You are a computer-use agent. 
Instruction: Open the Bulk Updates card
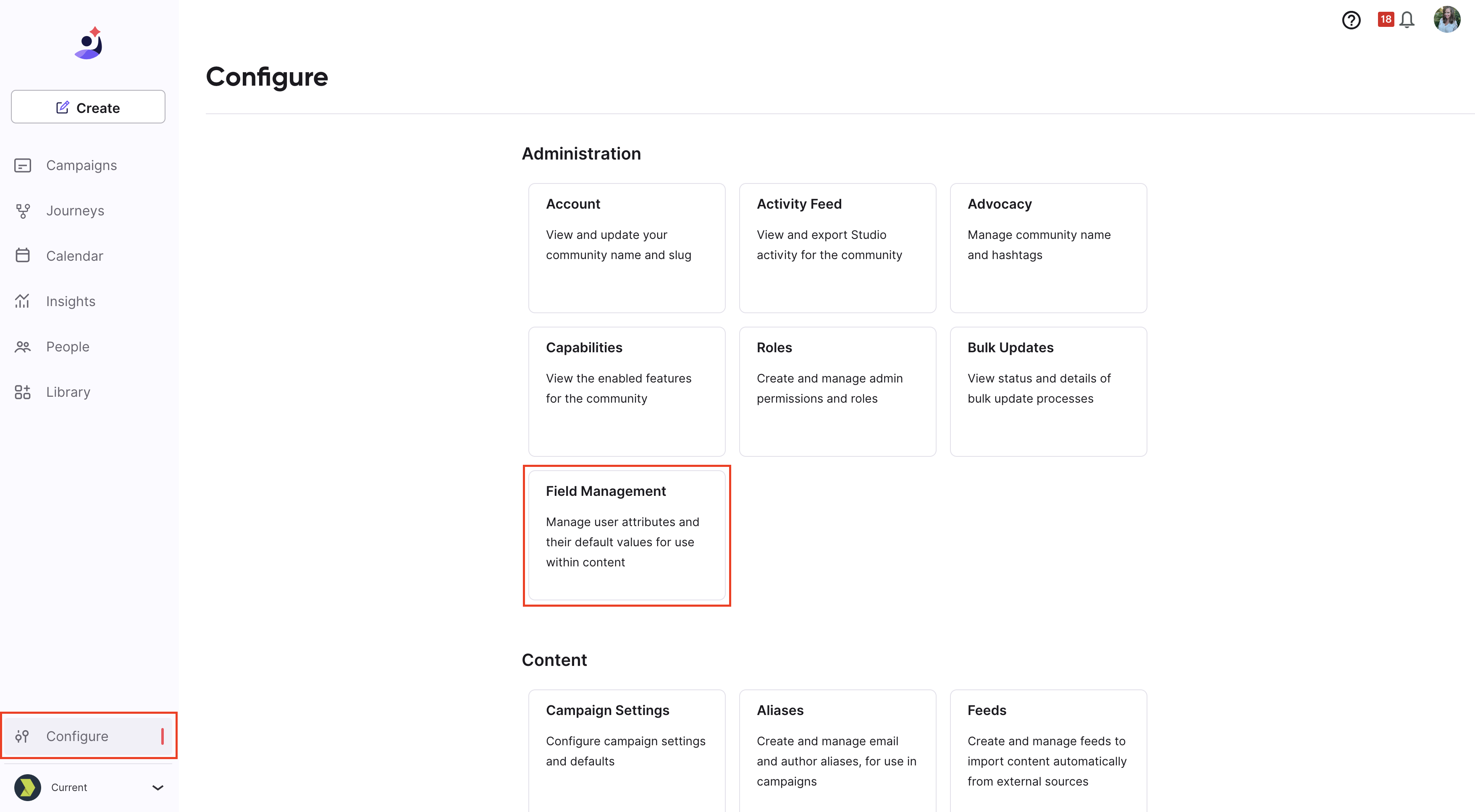pos(1048,391)
